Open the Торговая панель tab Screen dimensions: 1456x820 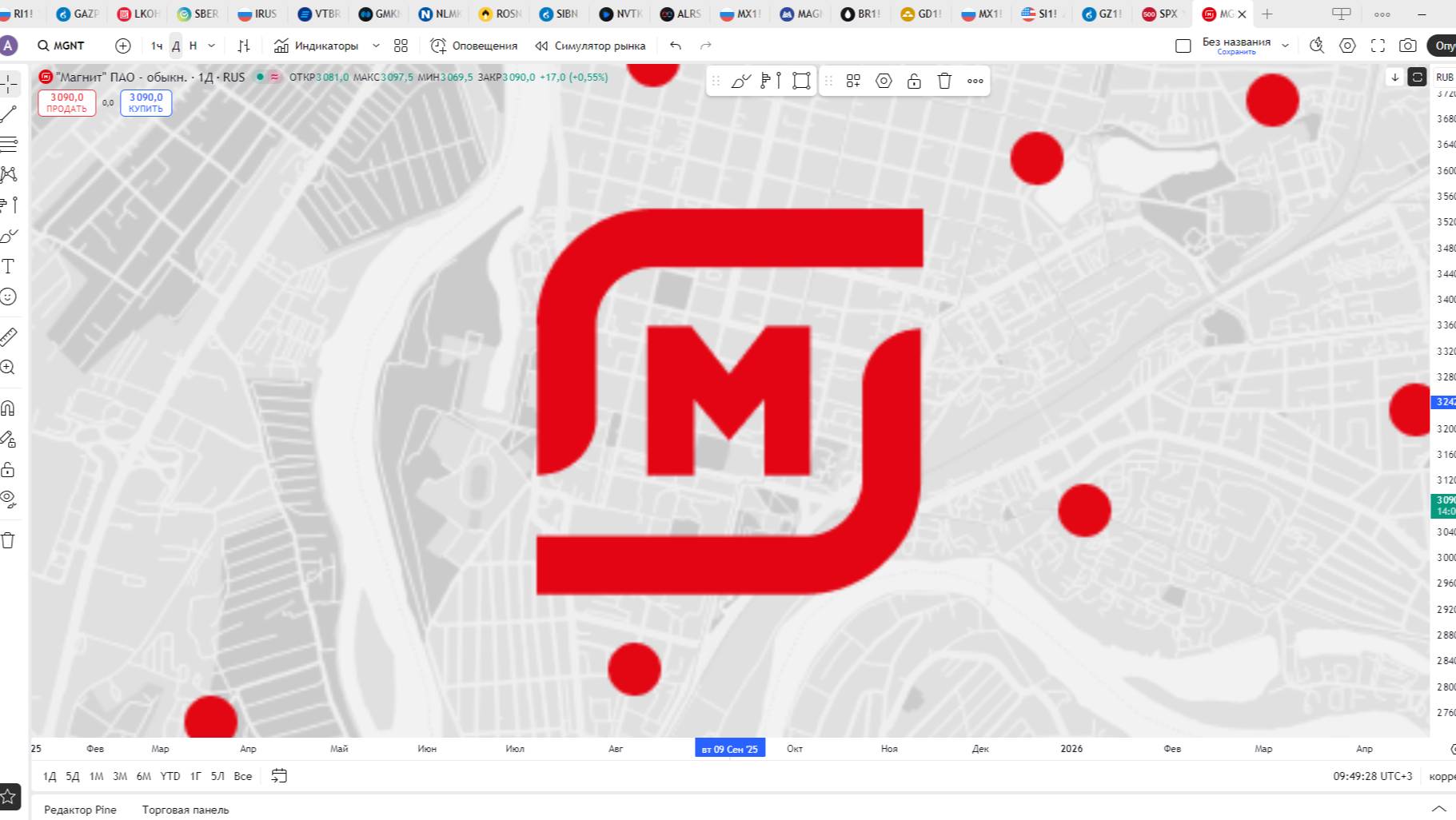point(185,810)
